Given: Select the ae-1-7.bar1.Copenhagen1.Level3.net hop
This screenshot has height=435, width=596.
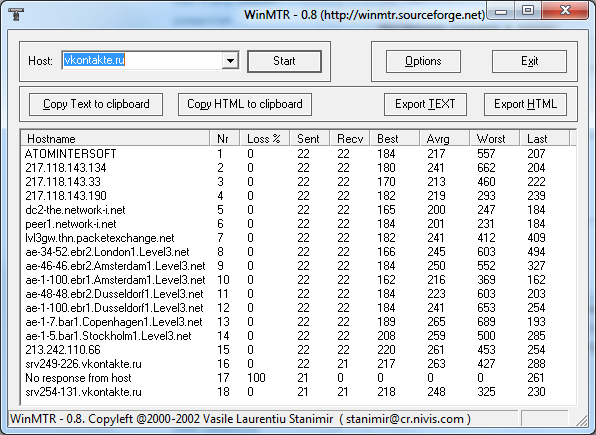Looking at the screenshot, I should 298,322.
